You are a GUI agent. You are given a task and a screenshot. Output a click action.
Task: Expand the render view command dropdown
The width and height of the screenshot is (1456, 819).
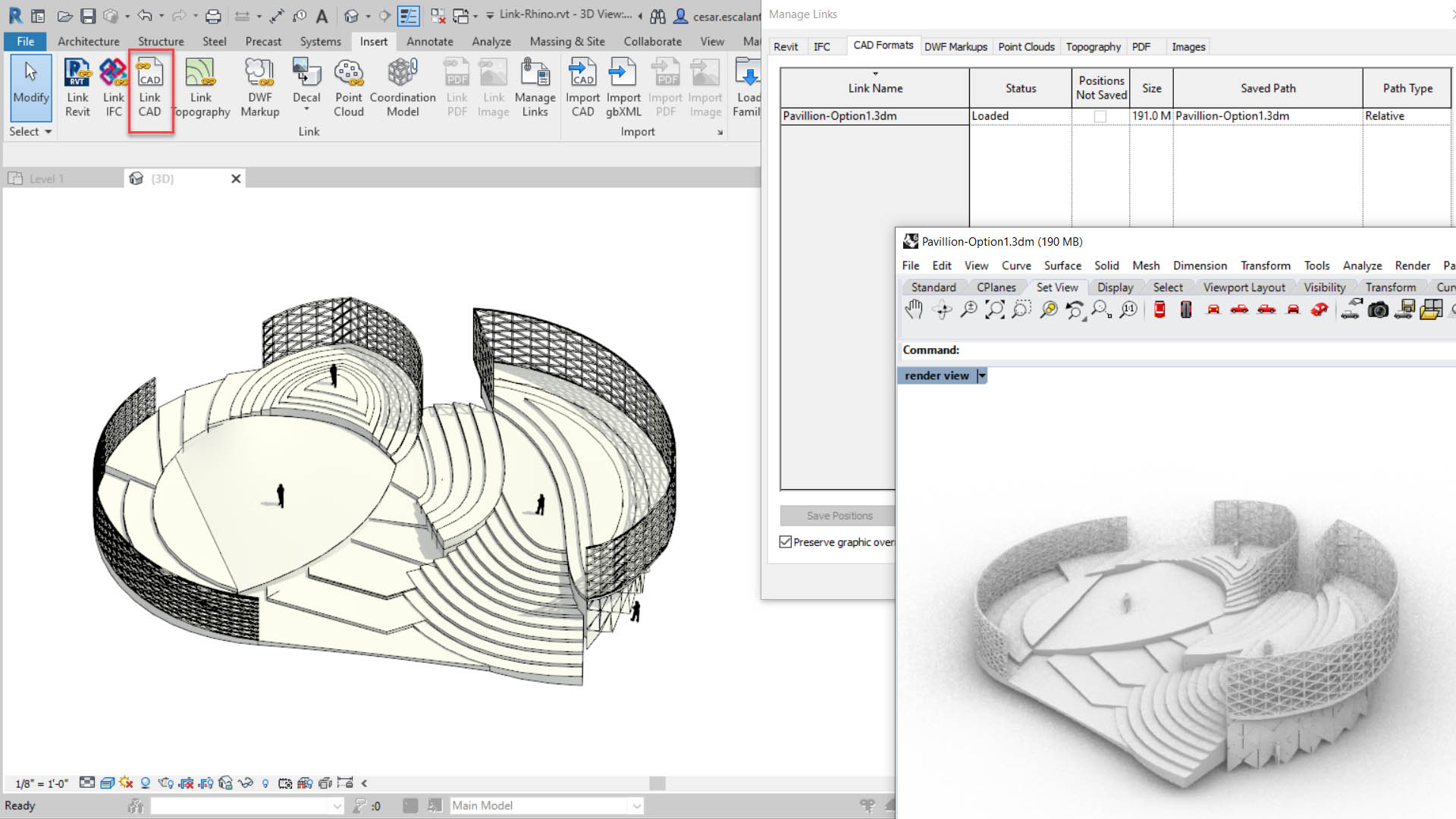click(981, 375)
